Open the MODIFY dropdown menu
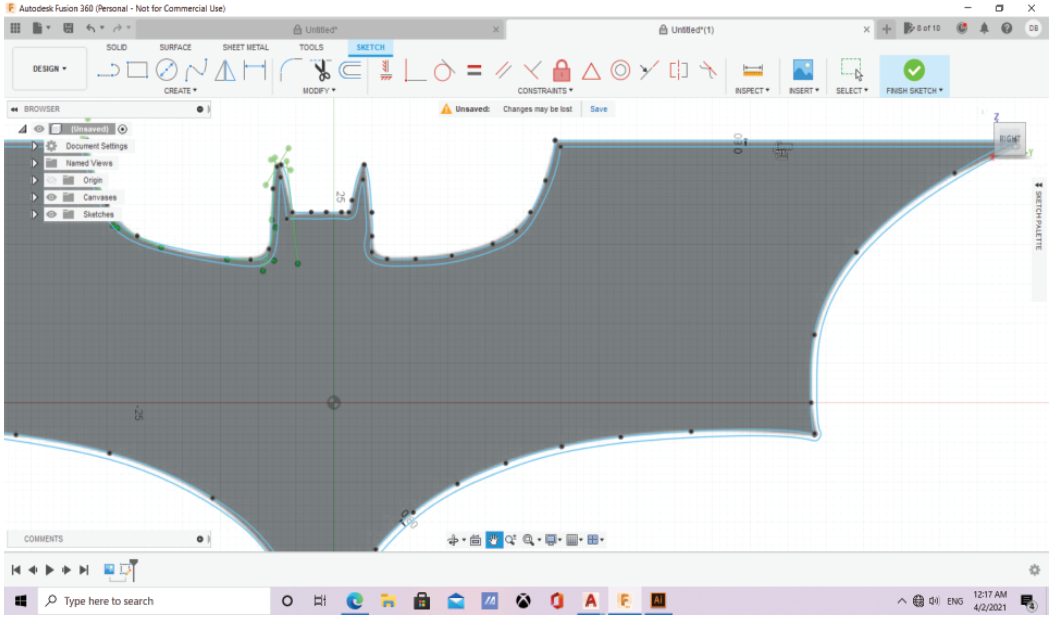The width and height of the screenshot is (1061, 619). (319, 91)
